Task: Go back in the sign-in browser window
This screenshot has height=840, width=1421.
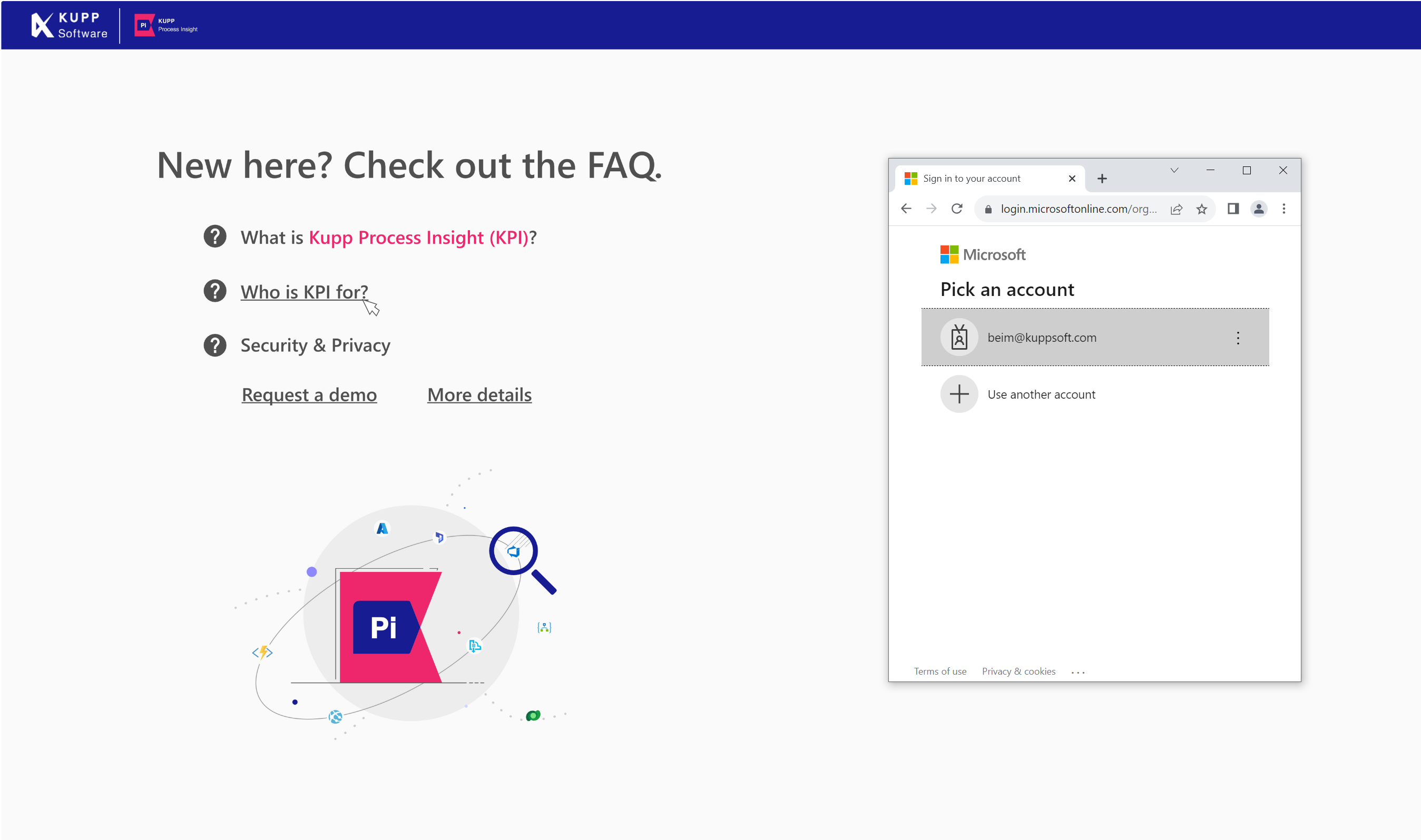Action: point(906,209)
